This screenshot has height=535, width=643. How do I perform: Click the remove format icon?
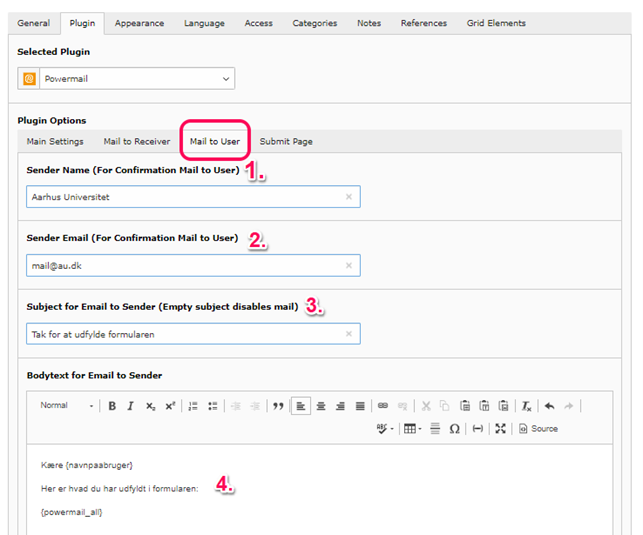[x=526, y=406]
